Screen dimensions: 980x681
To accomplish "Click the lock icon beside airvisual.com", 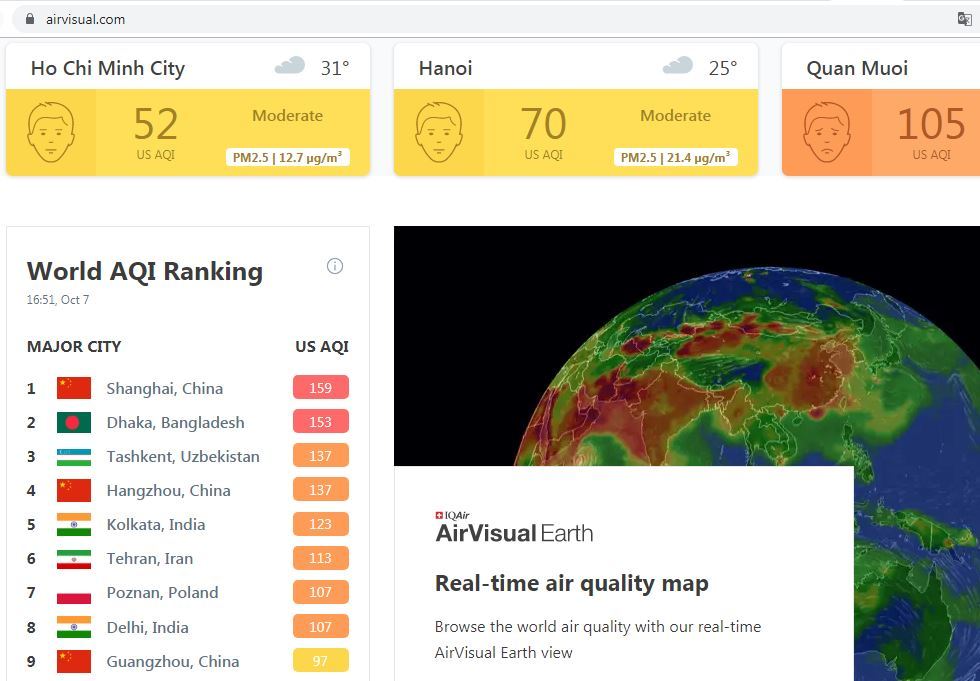I will (29, 19).
